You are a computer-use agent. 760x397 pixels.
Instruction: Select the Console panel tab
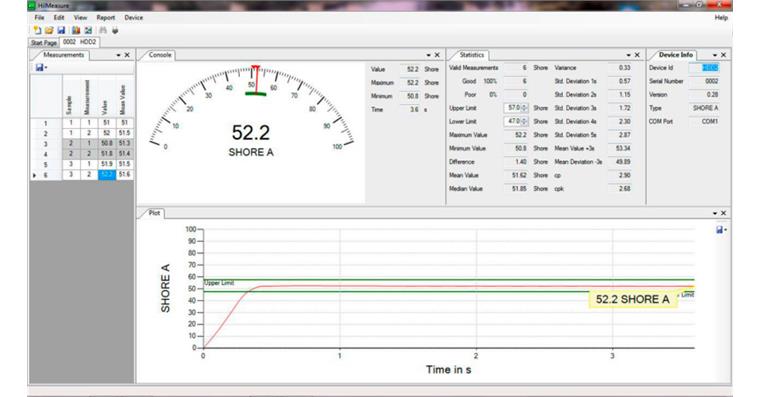click(160, 55)
